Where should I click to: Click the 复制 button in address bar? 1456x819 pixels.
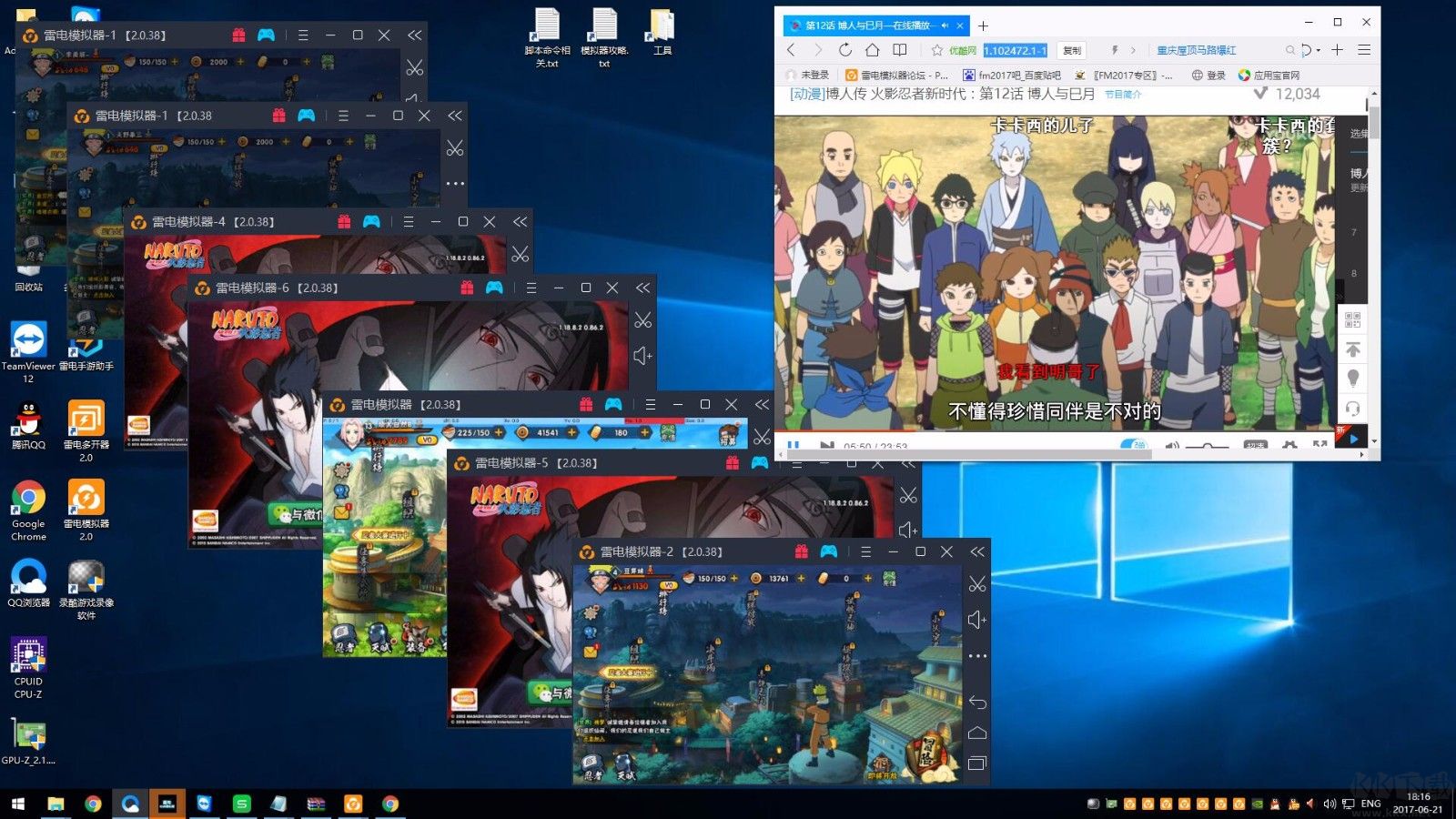(x=1073, y=50)
